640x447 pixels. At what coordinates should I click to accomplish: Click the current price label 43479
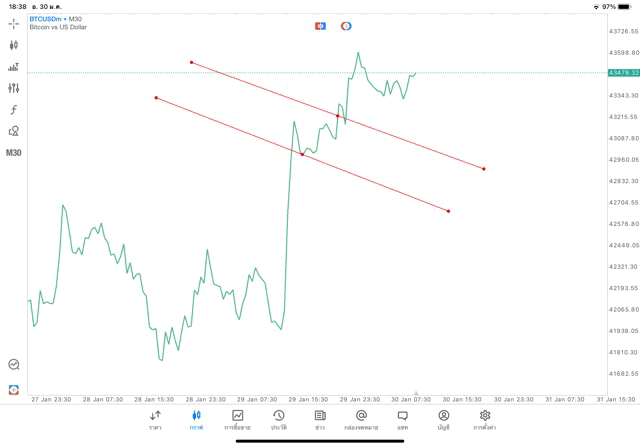pyautogui.click(x=622, y=73)
